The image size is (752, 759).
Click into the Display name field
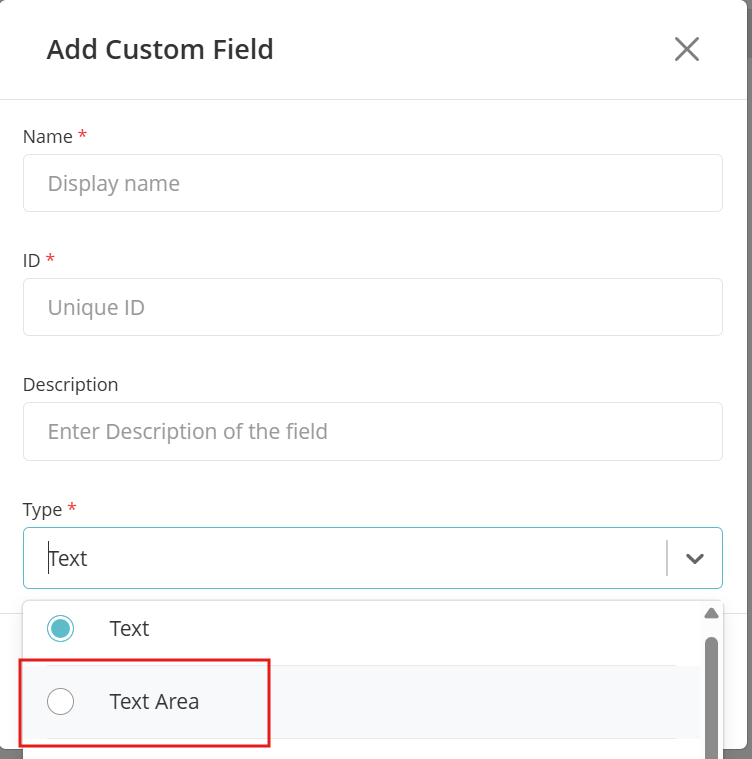[372, 183]
